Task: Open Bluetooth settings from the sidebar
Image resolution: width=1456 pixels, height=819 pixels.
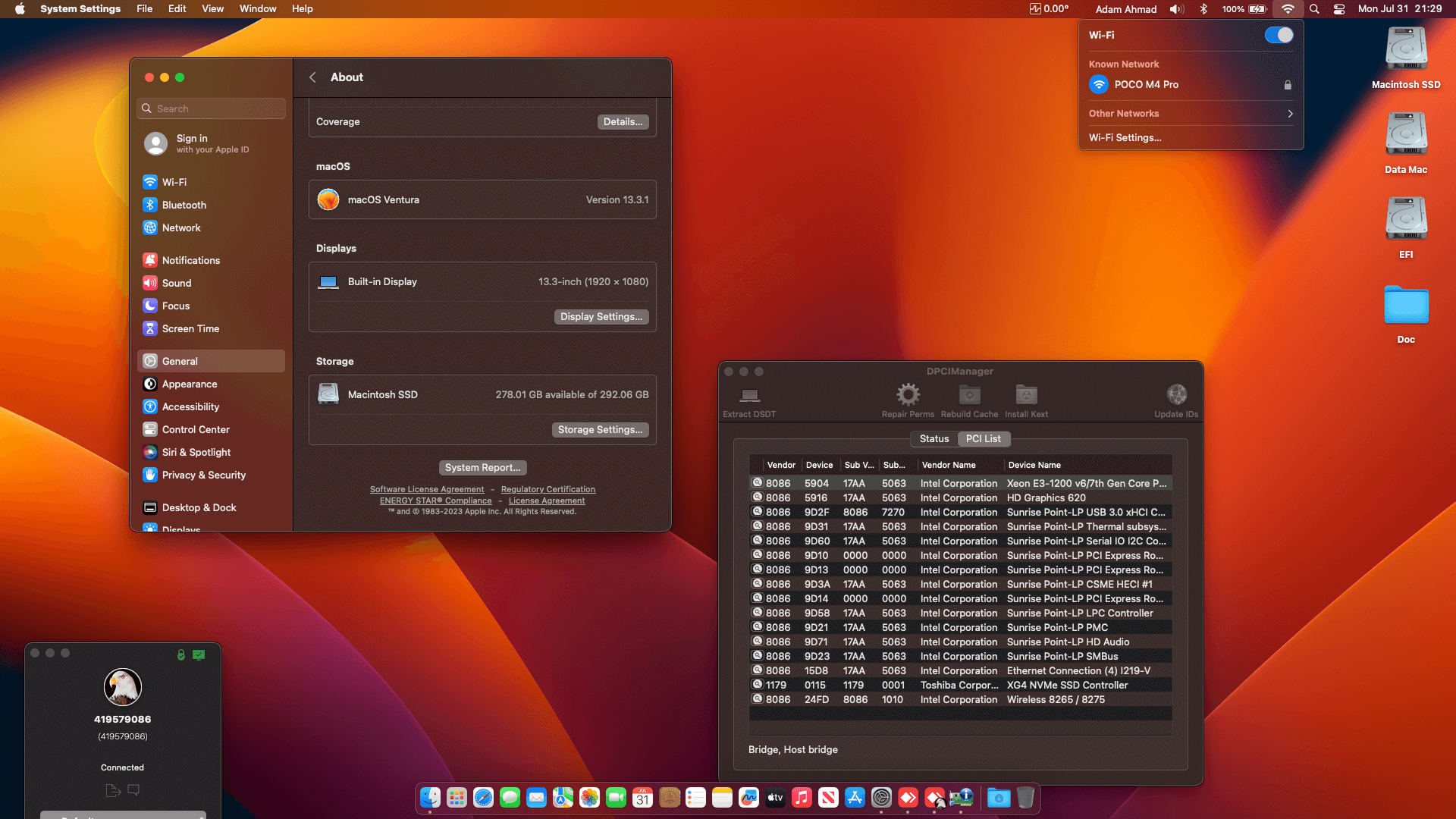Action: [184, 205]
